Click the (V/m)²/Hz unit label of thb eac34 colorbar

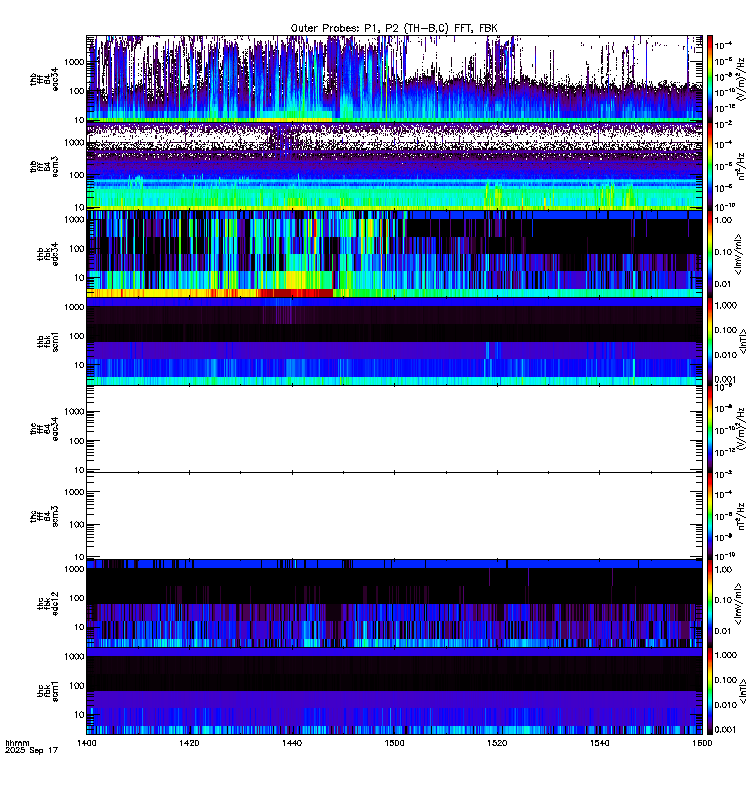pyautogui.click(x=741, y=79)
